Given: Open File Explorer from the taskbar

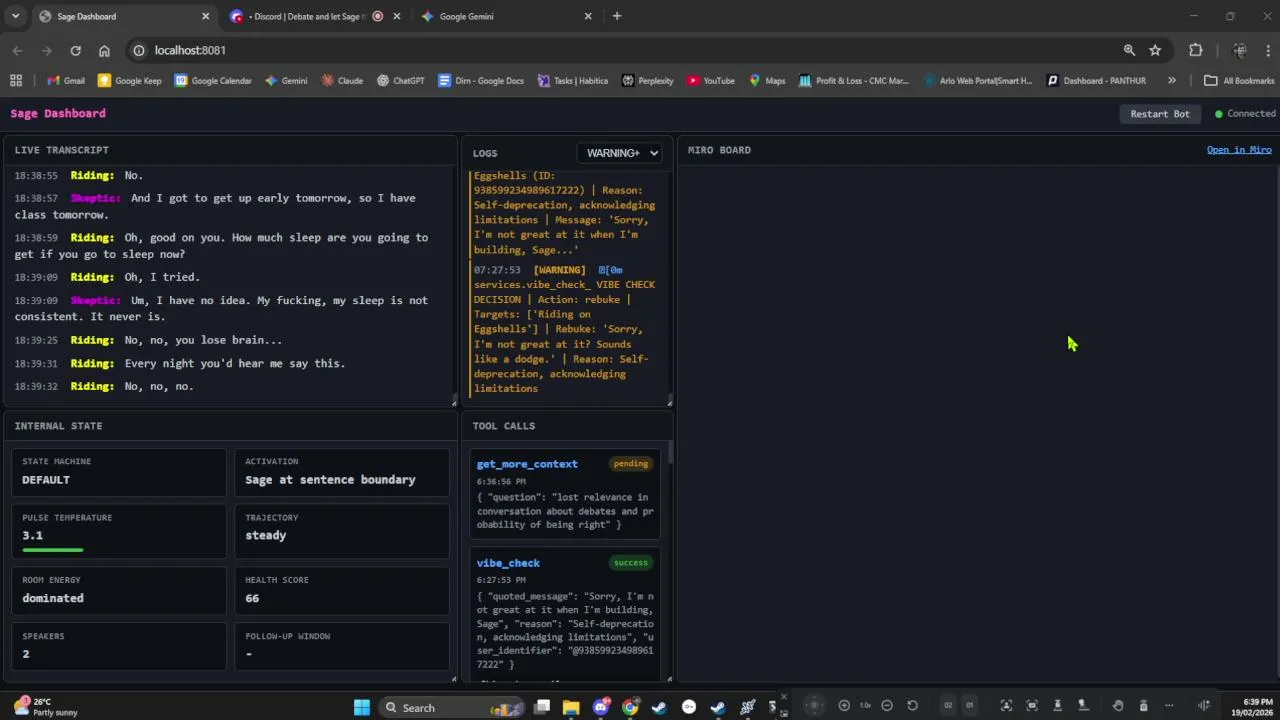Looking at the screenshot, I should point(571,707).
